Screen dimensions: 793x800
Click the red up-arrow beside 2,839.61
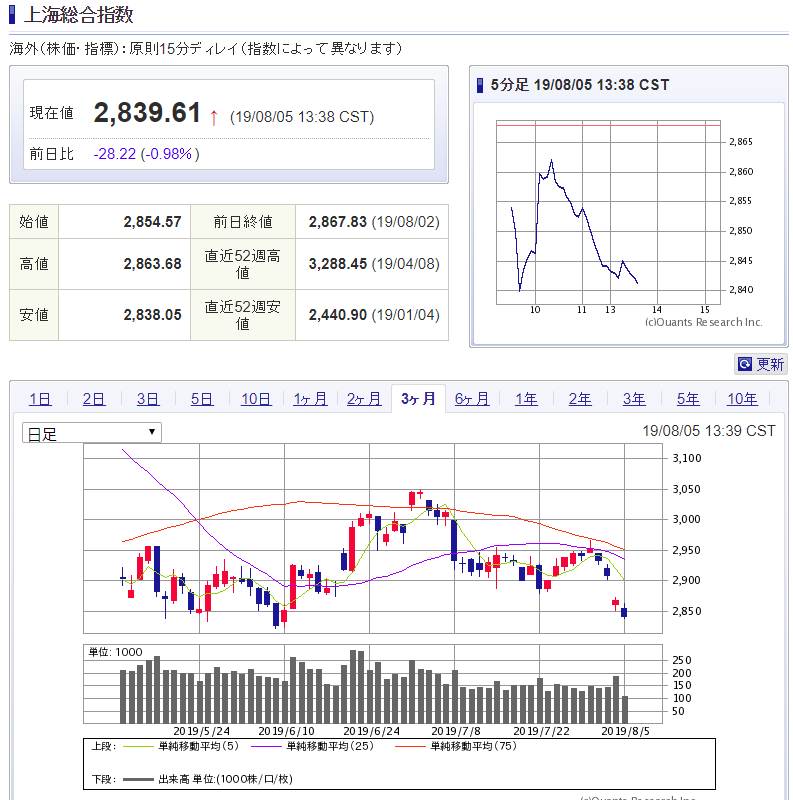(213, 116)
